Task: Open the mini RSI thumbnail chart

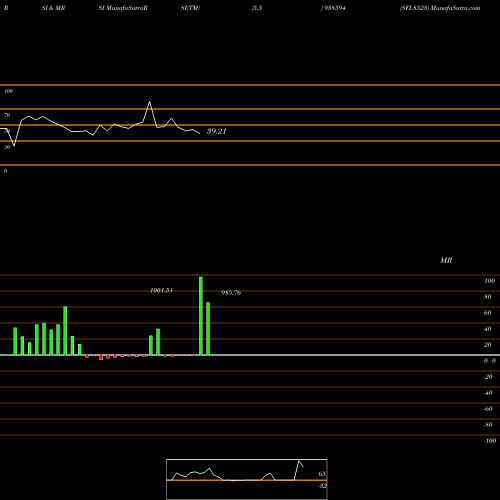Action: [247, 479]
